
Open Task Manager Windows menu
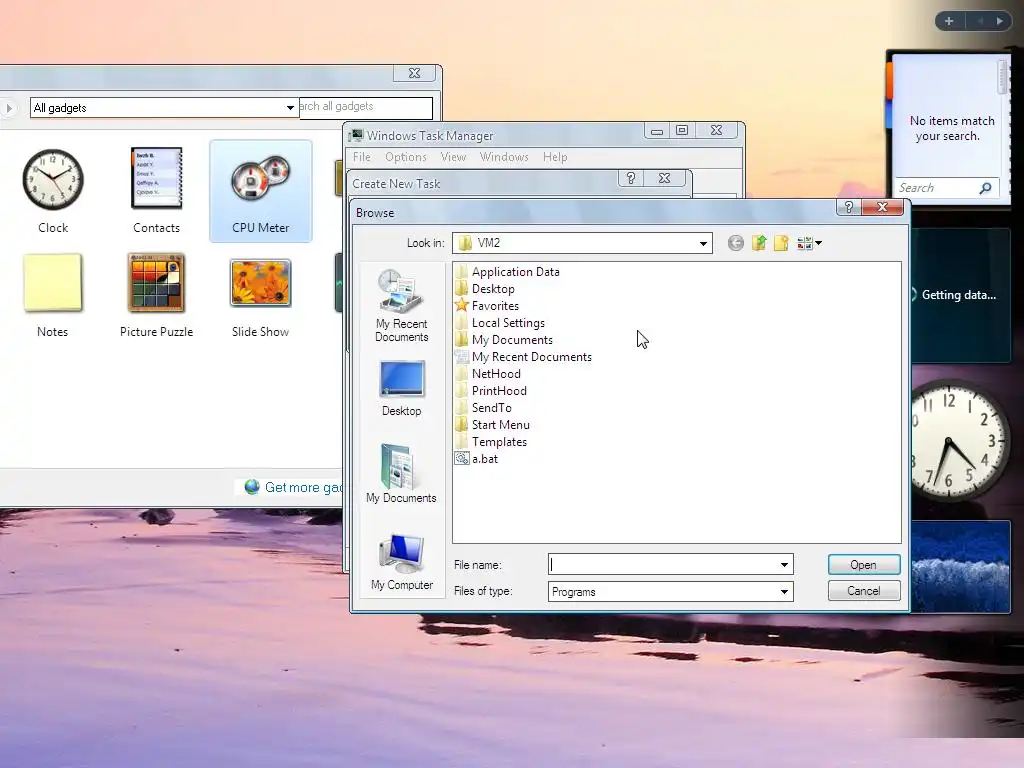coord(504,157)
